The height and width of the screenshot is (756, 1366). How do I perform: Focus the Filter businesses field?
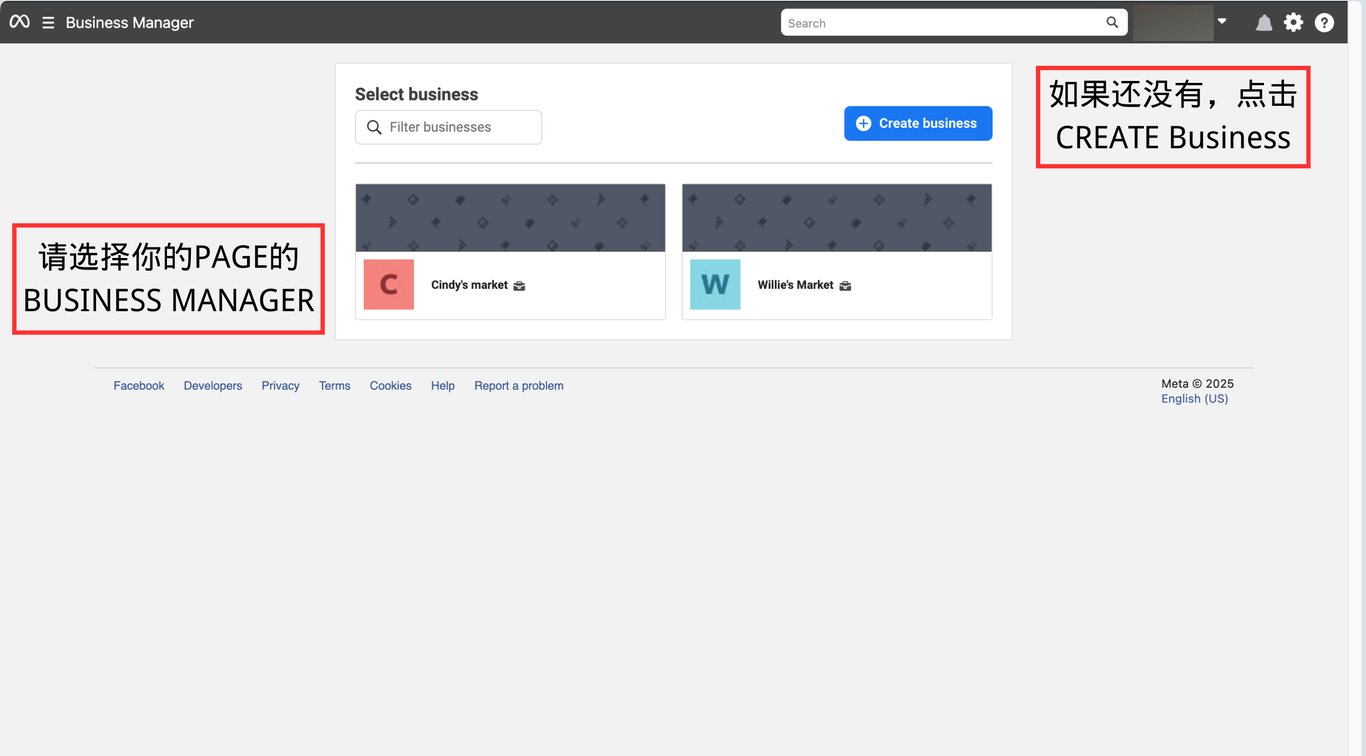pos(448,127)
